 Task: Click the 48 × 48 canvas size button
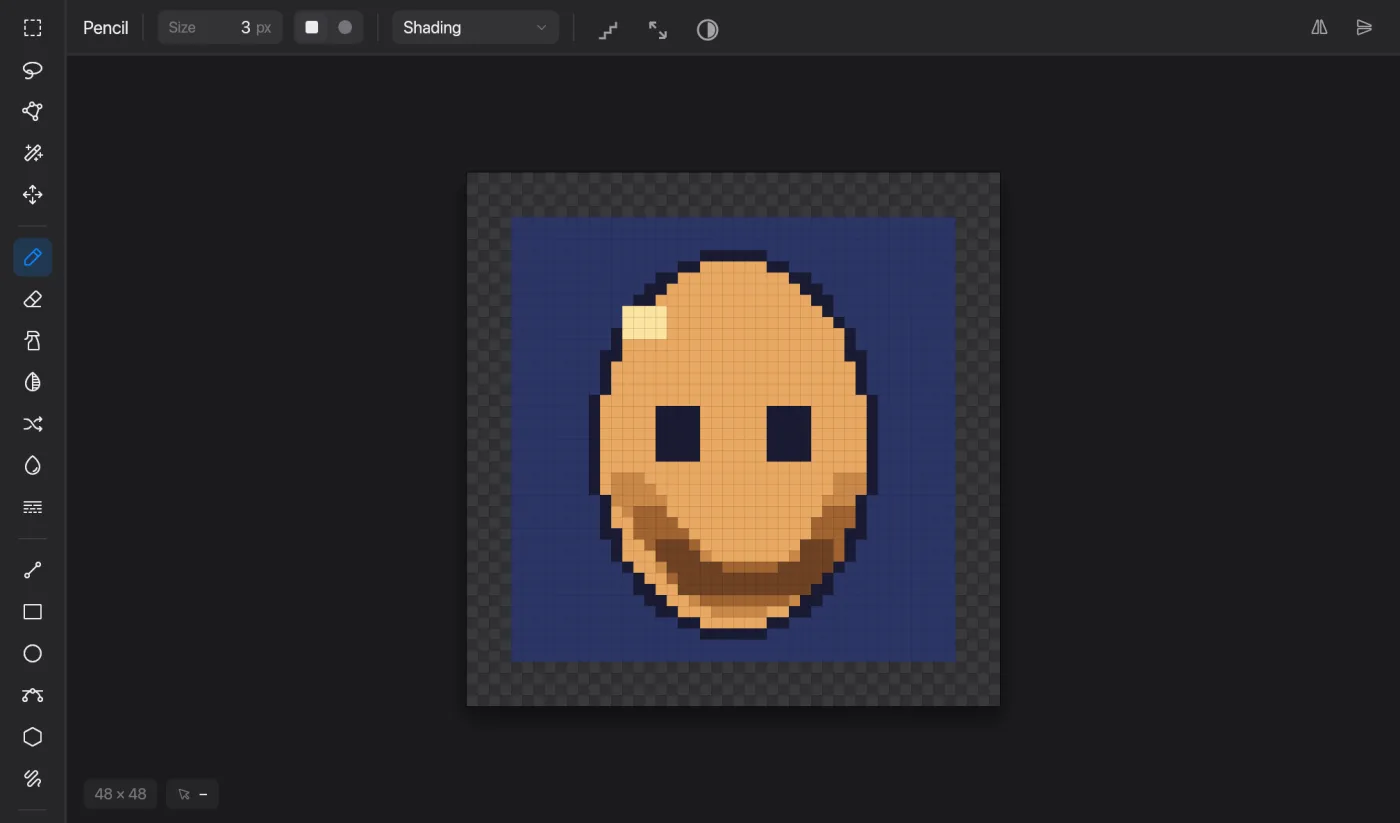[x=120, y=794]
